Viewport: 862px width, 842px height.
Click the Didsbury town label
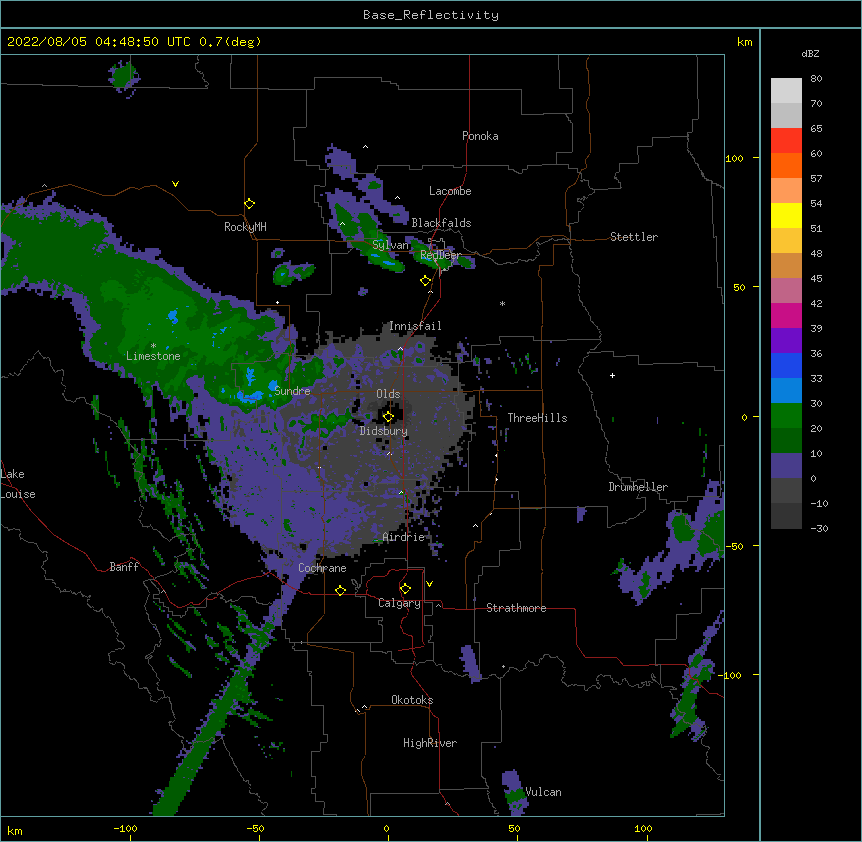tap(383, 431)
